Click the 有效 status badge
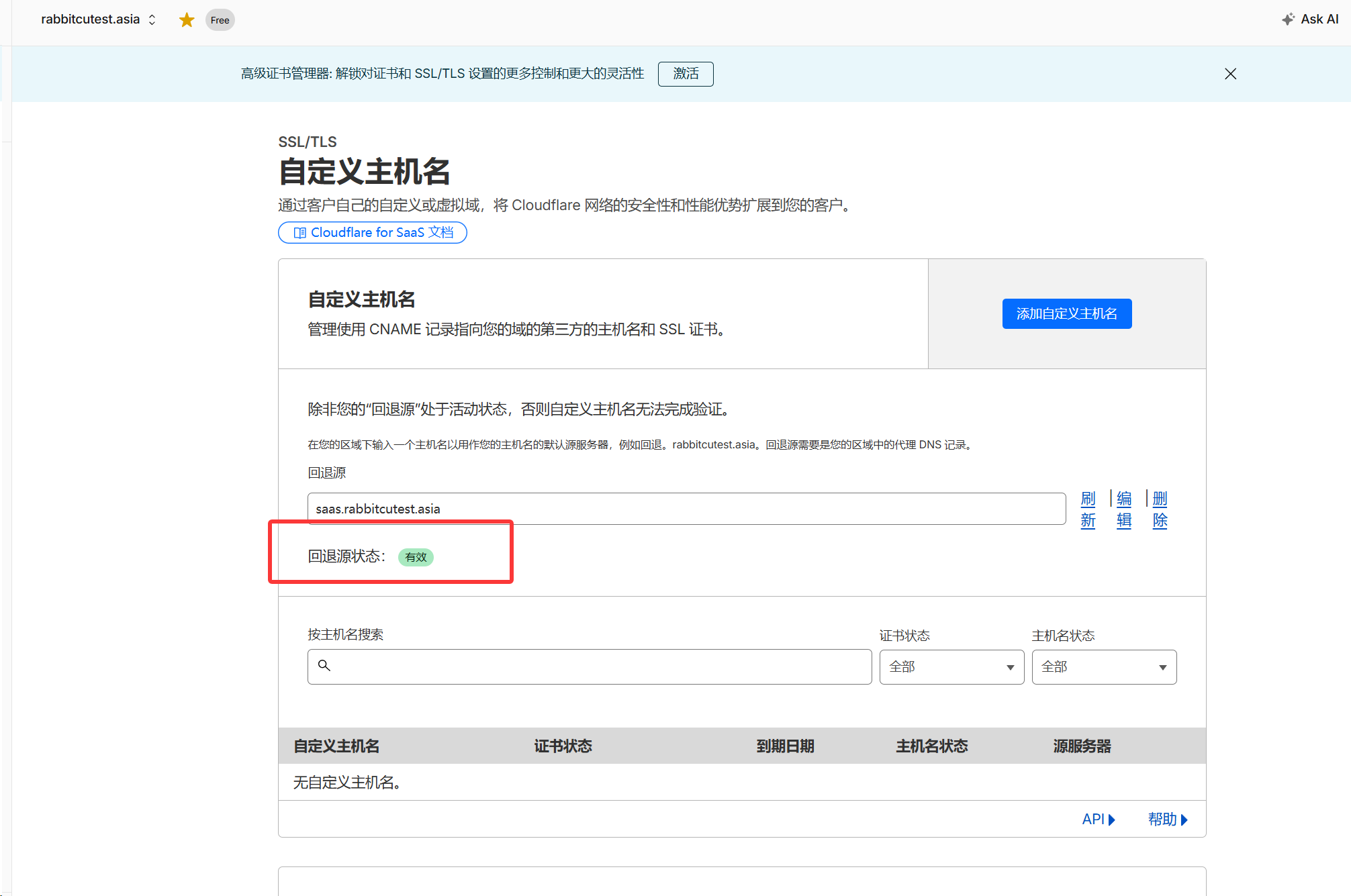 pyautogui.click(x=416, y=557)
